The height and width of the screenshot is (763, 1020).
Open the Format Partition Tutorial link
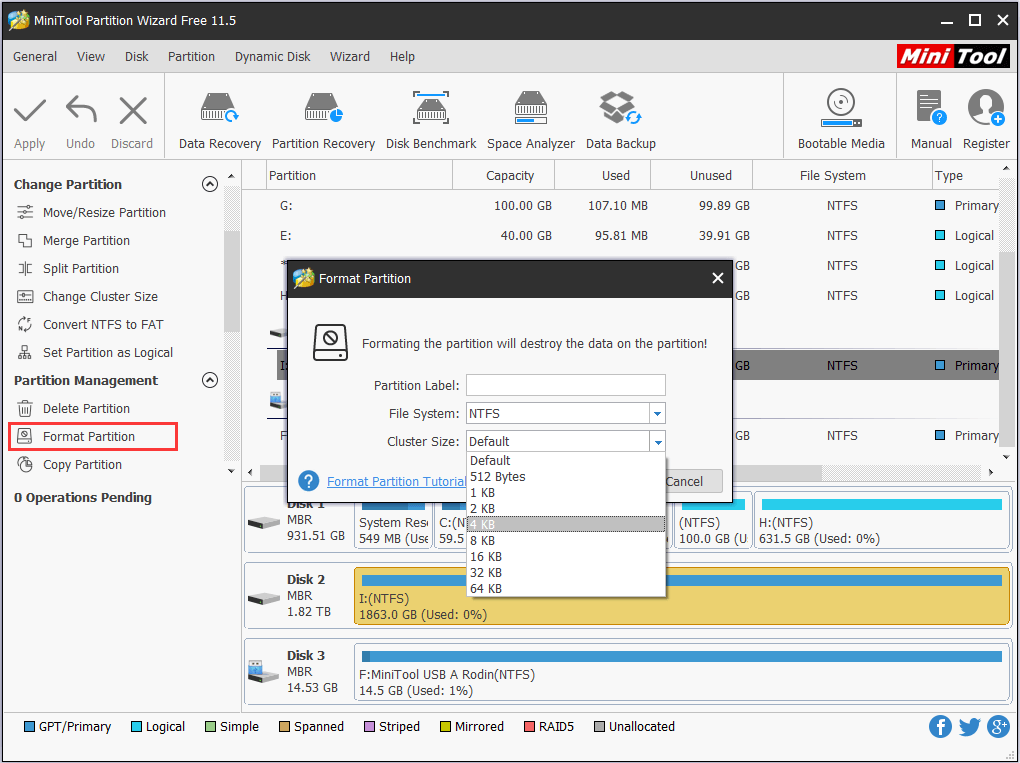pyautogui.click(x=396, y=481)
